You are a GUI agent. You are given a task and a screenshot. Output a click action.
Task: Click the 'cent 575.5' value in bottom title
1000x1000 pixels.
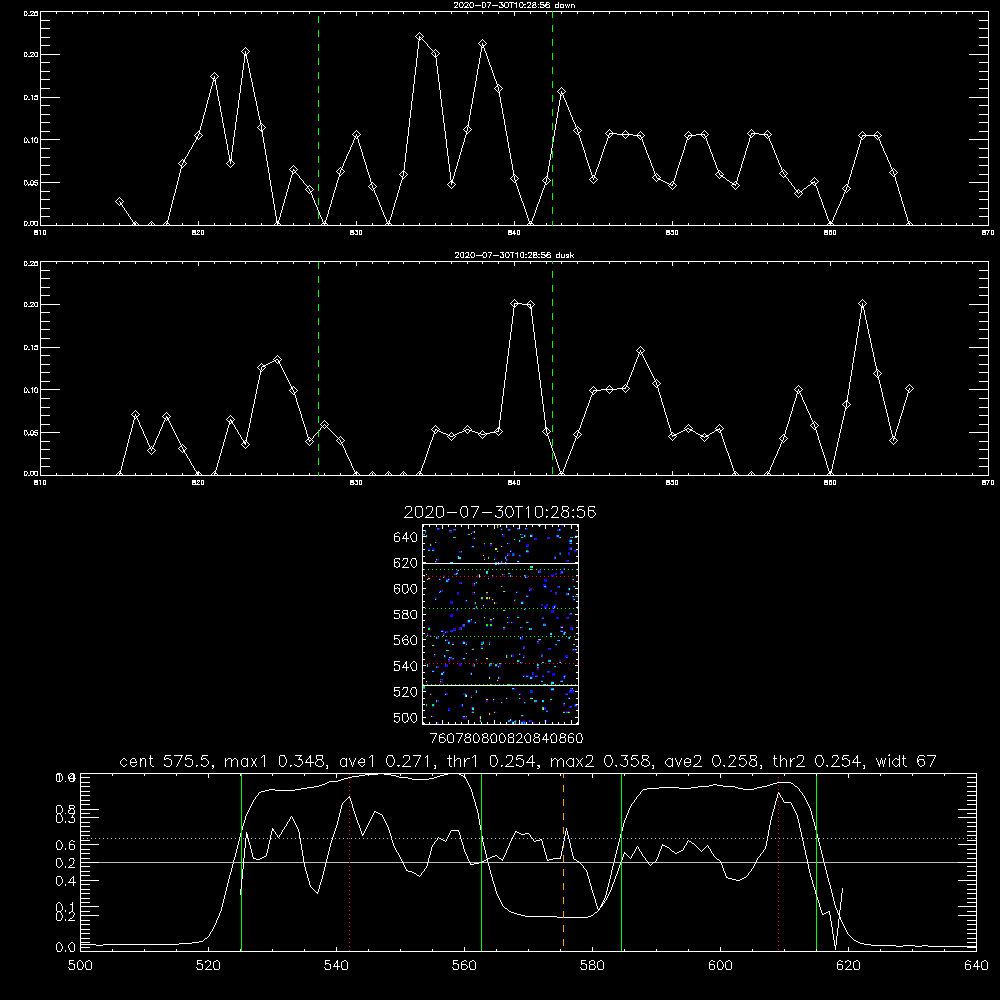tap(168, 761)
